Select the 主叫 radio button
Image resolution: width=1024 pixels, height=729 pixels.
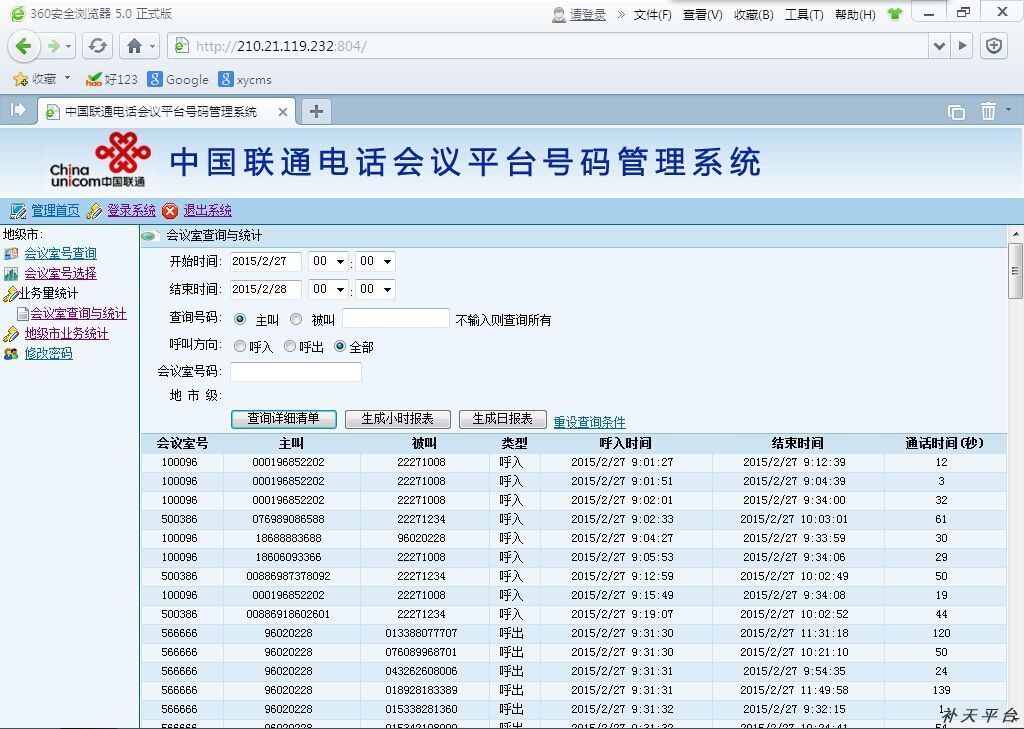[x=240, y=319]
